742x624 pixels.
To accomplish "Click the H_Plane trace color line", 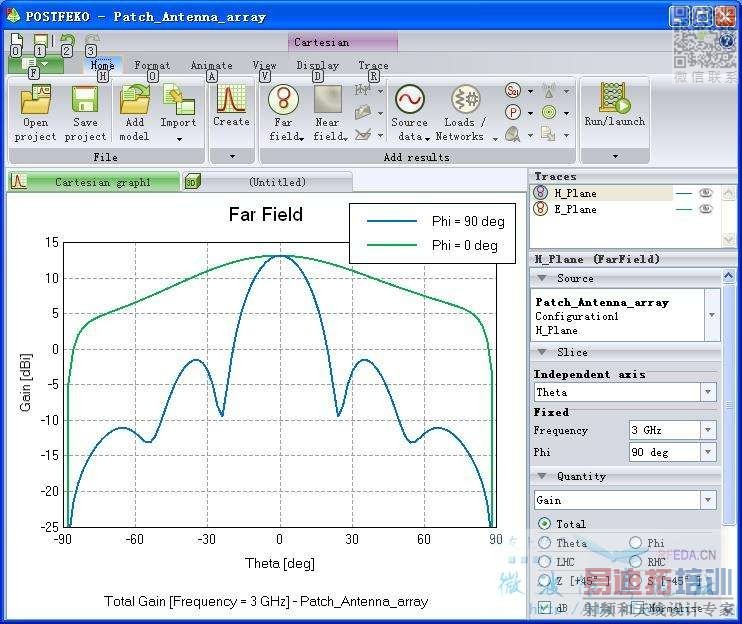I will coord(684,193).
